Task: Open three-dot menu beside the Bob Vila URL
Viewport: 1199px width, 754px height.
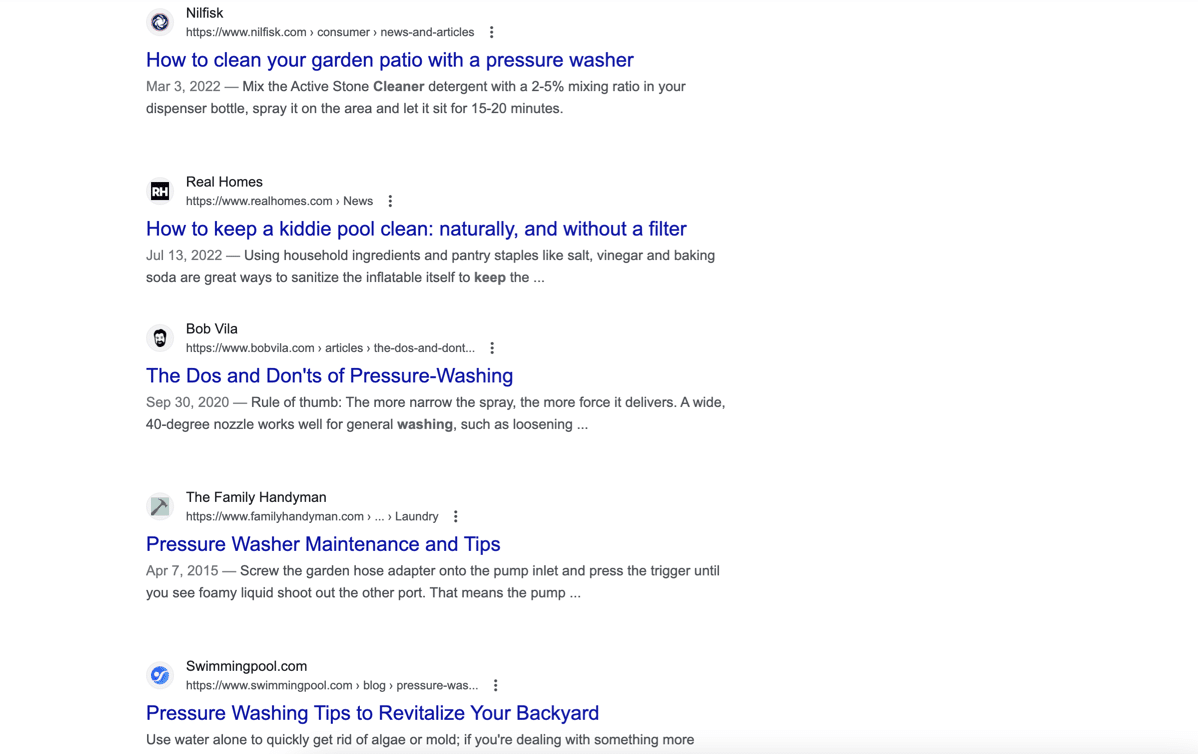Action: click(x=492, y=348)
